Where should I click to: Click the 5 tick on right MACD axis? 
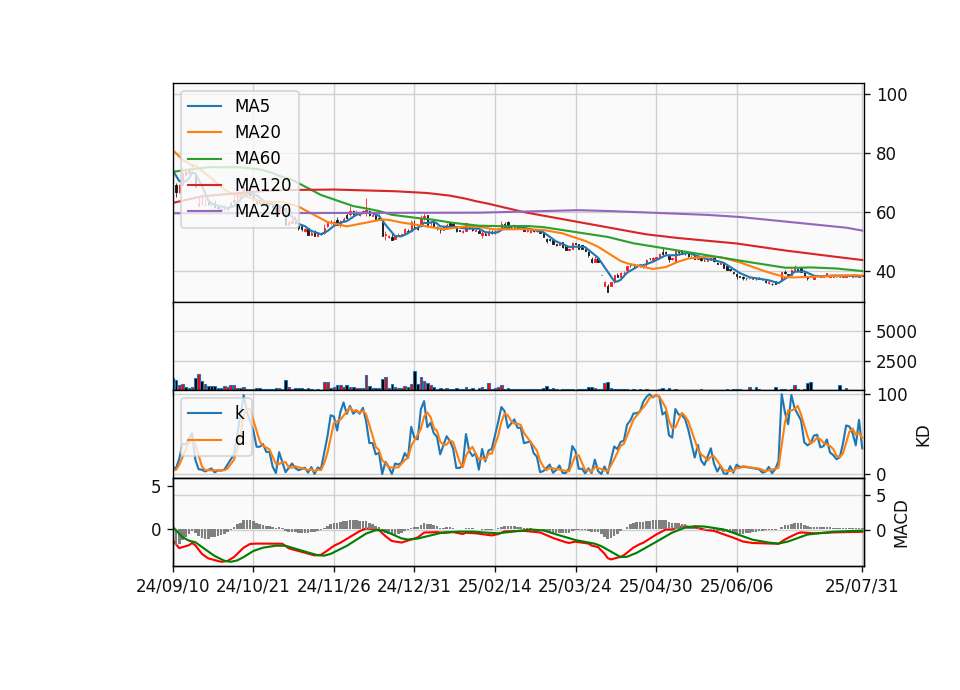[x=882, y=496]
